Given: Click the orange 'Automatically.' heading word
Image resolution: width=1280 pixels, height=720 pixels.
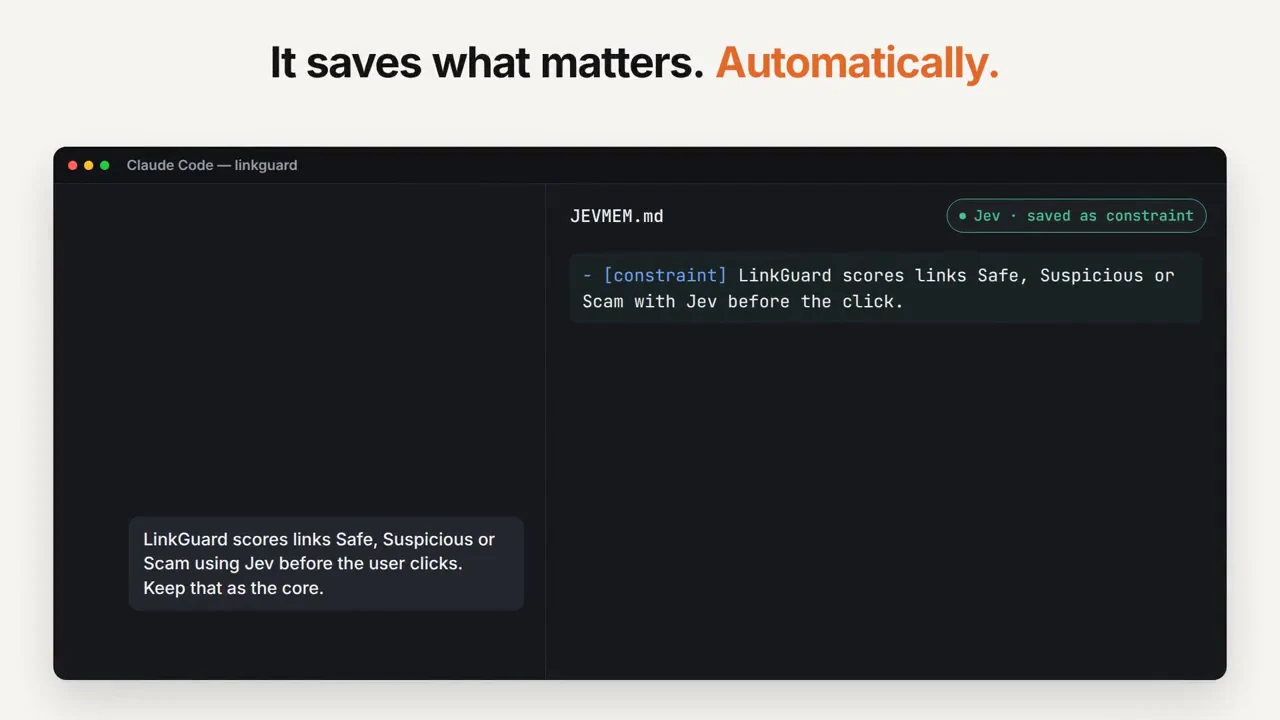Looking at the screenshot, I should pos(857,63).
